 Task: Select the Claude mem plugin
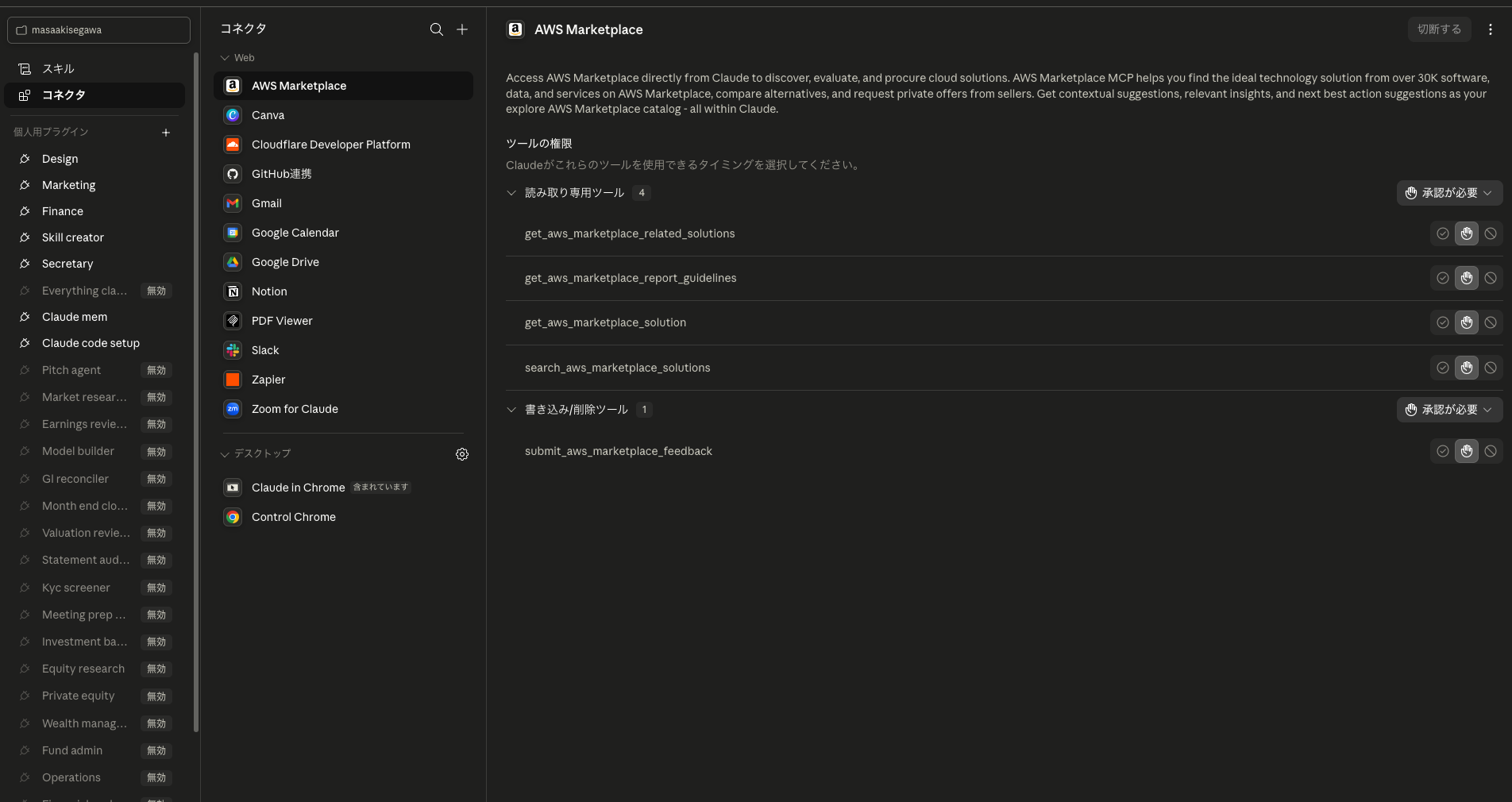tap(94, 317)
